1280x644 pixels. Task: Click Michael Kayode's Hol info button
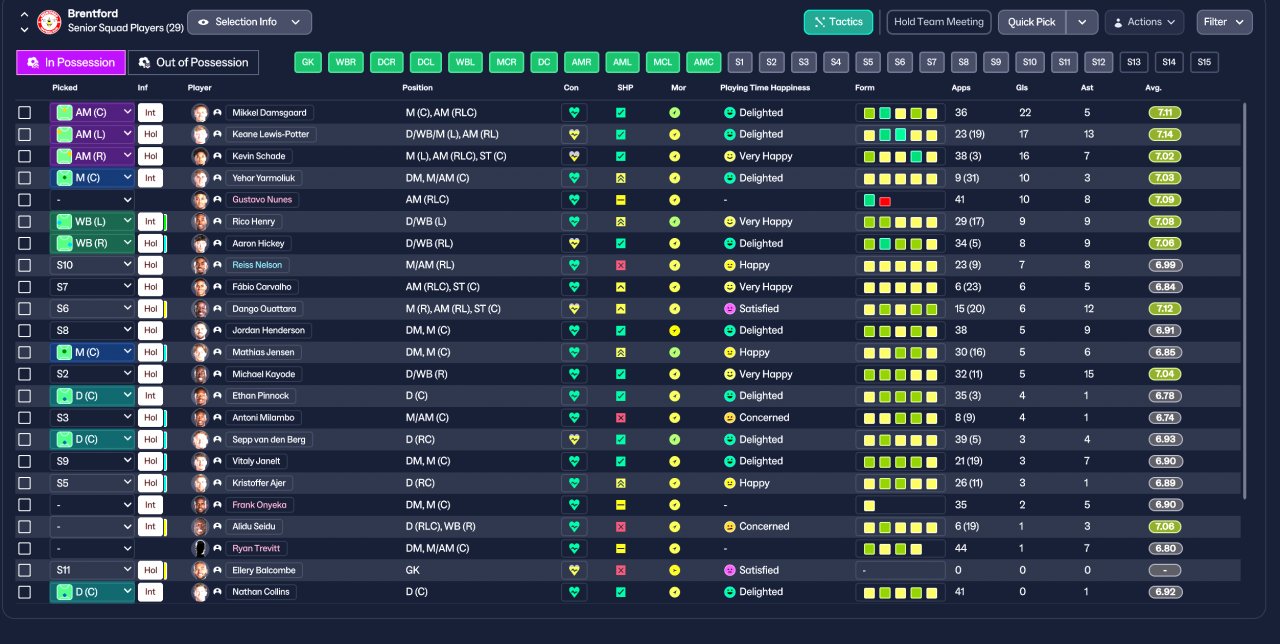coord(150,374)
